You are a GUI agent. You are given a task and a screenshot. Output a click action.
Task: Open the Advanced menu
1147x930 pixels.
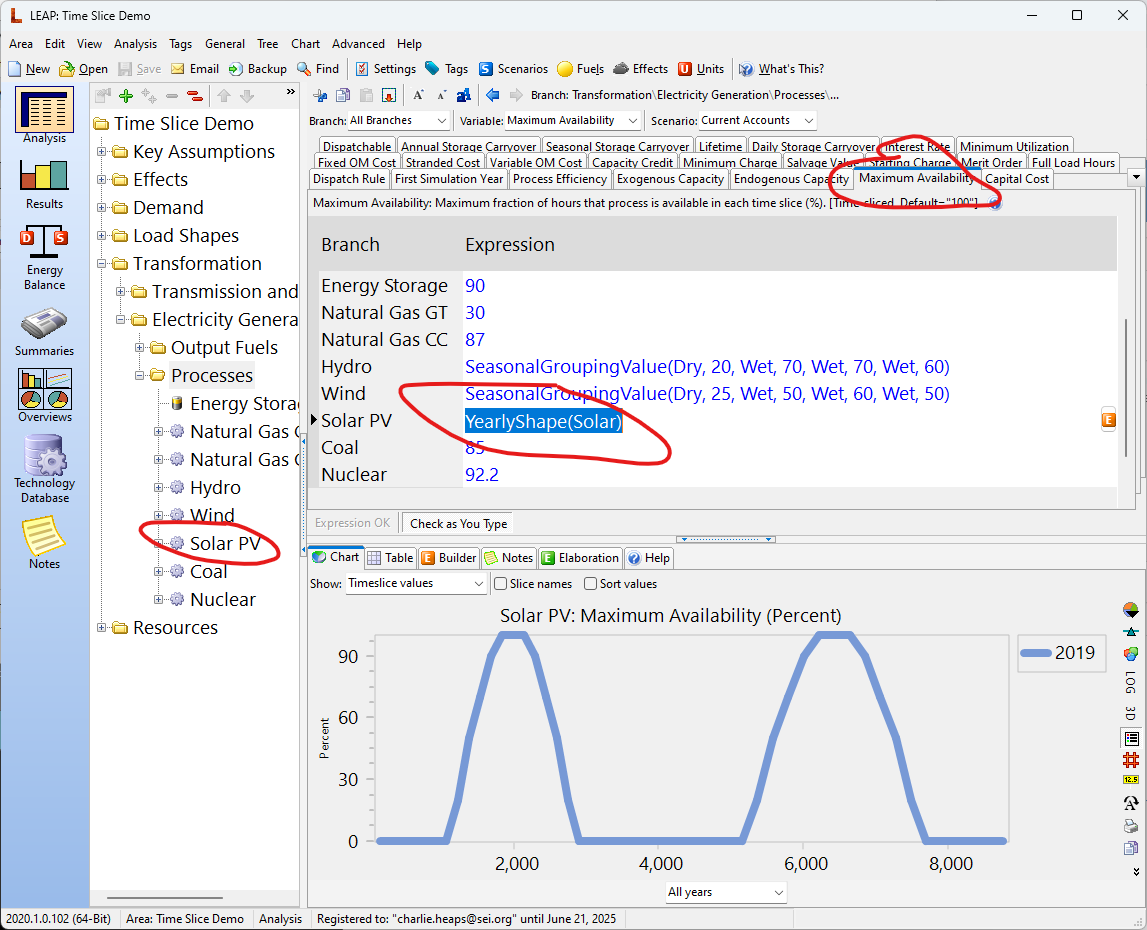(x=358, y=44)
